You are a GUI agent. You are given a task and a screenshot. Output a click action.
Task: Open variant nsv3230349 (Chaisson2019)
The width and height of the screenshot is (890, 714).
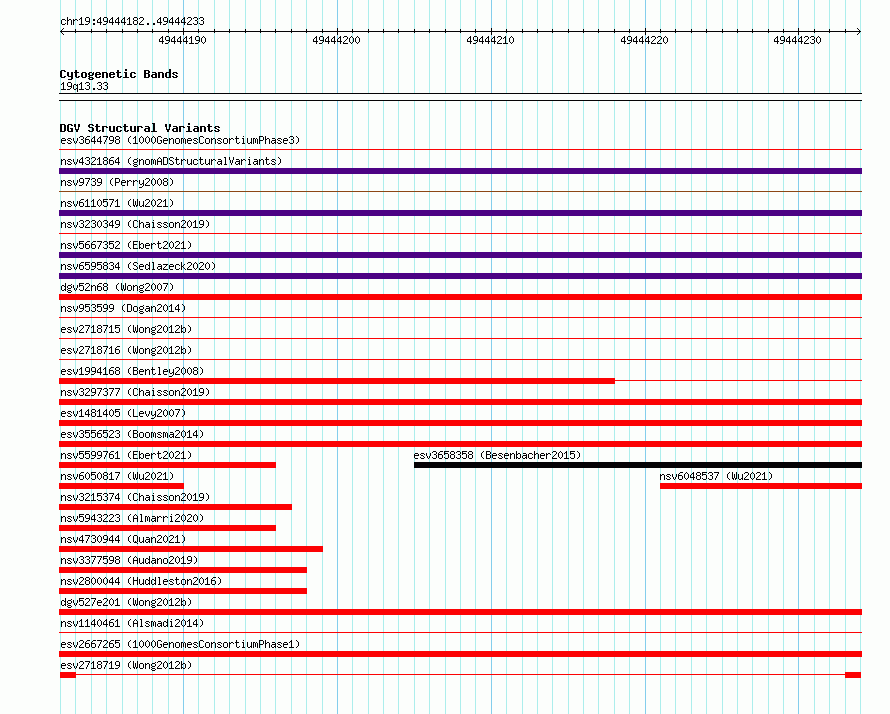[135, 224]
